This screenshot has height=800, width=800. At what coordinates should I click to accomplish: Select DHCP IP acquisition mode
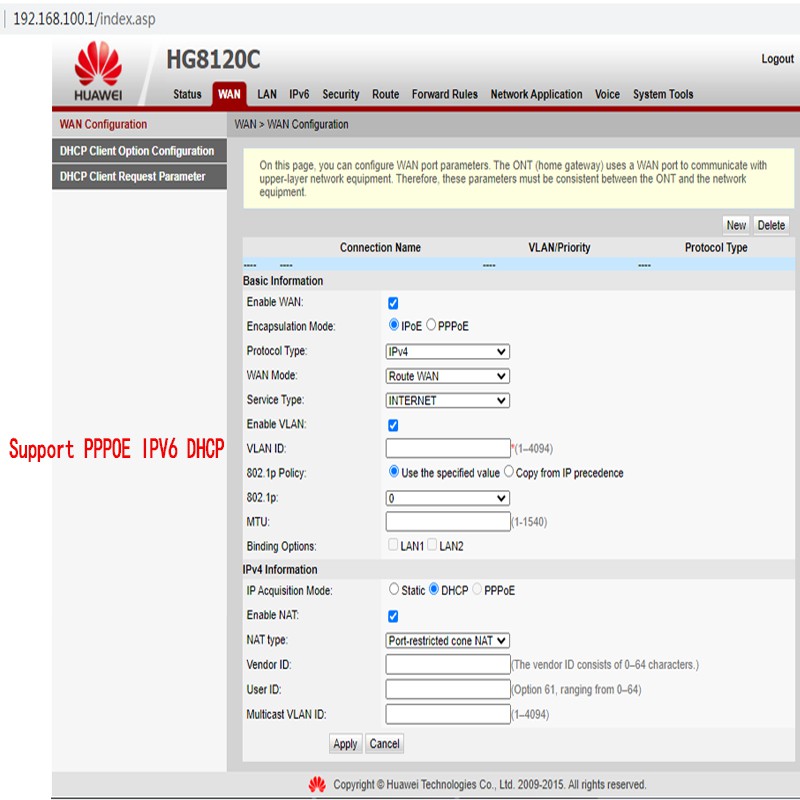point(434,589)
